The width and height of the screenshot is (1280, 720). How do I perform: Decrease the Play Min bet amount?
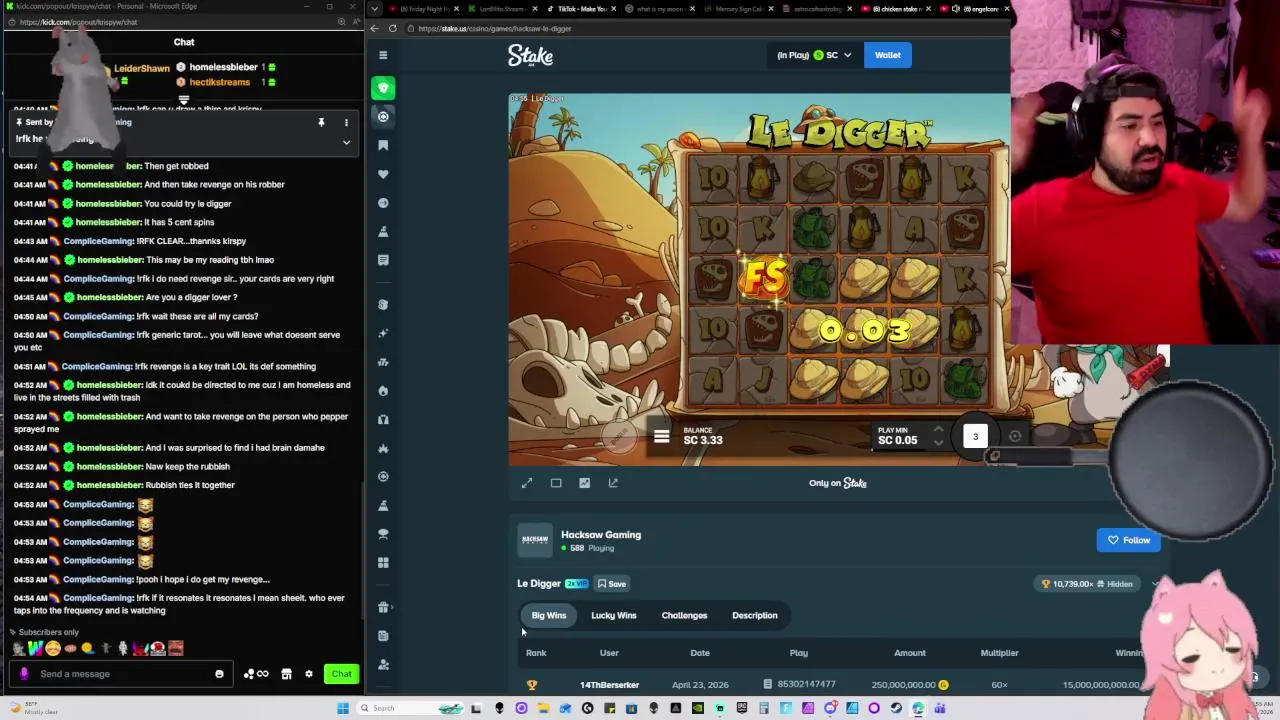938,442
